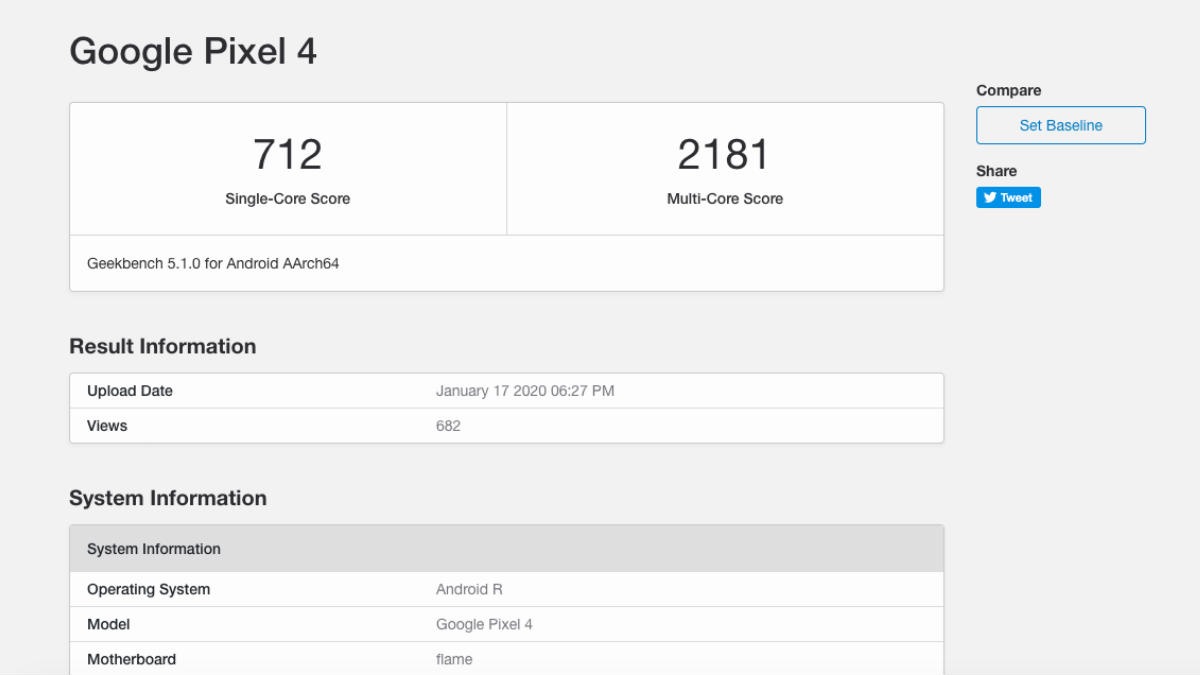Select the Android R value
Viewport: 1200px width, 675px height.
(469, 589)
